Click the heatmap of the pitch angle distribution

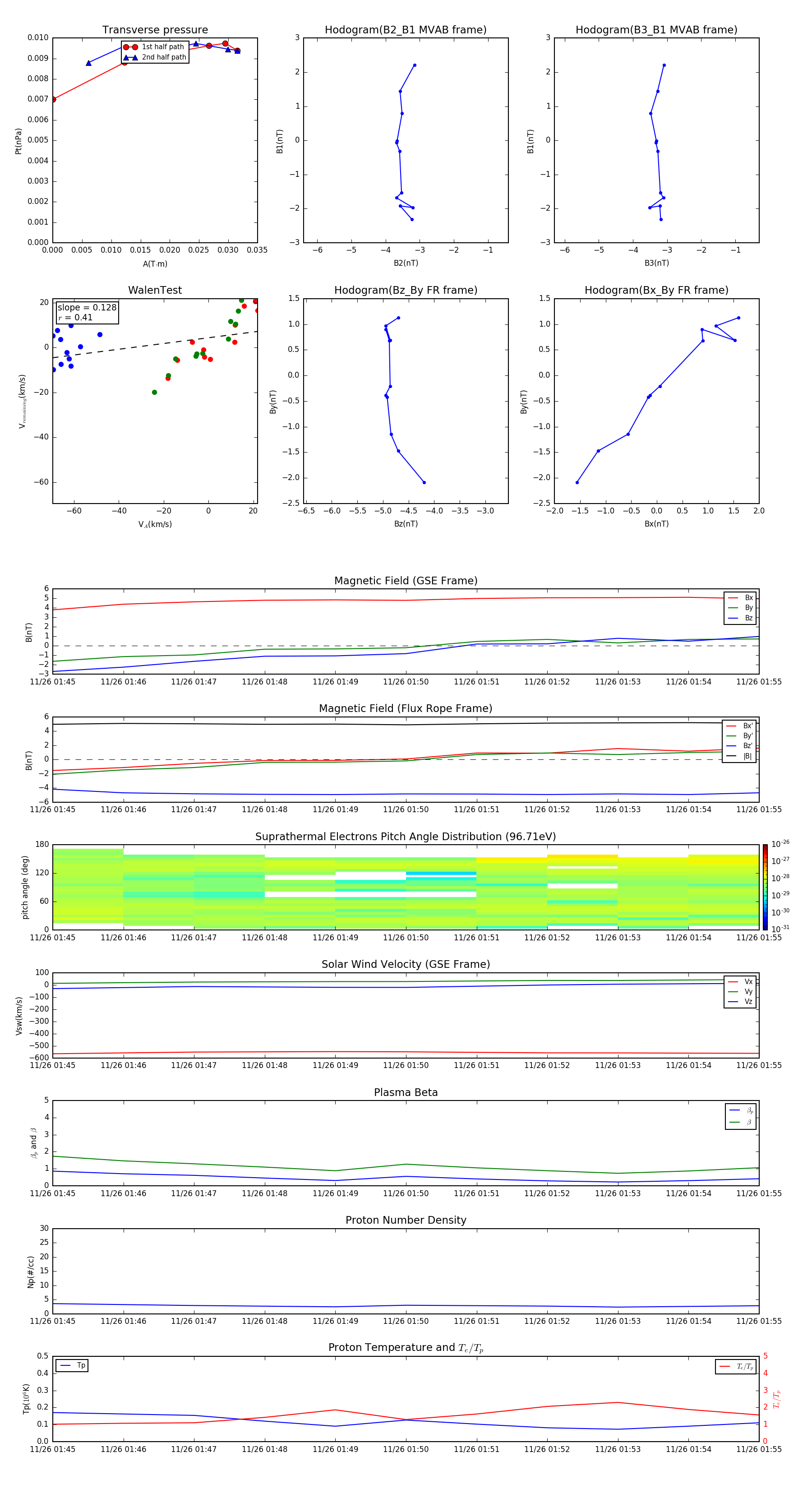pos(406,887)
